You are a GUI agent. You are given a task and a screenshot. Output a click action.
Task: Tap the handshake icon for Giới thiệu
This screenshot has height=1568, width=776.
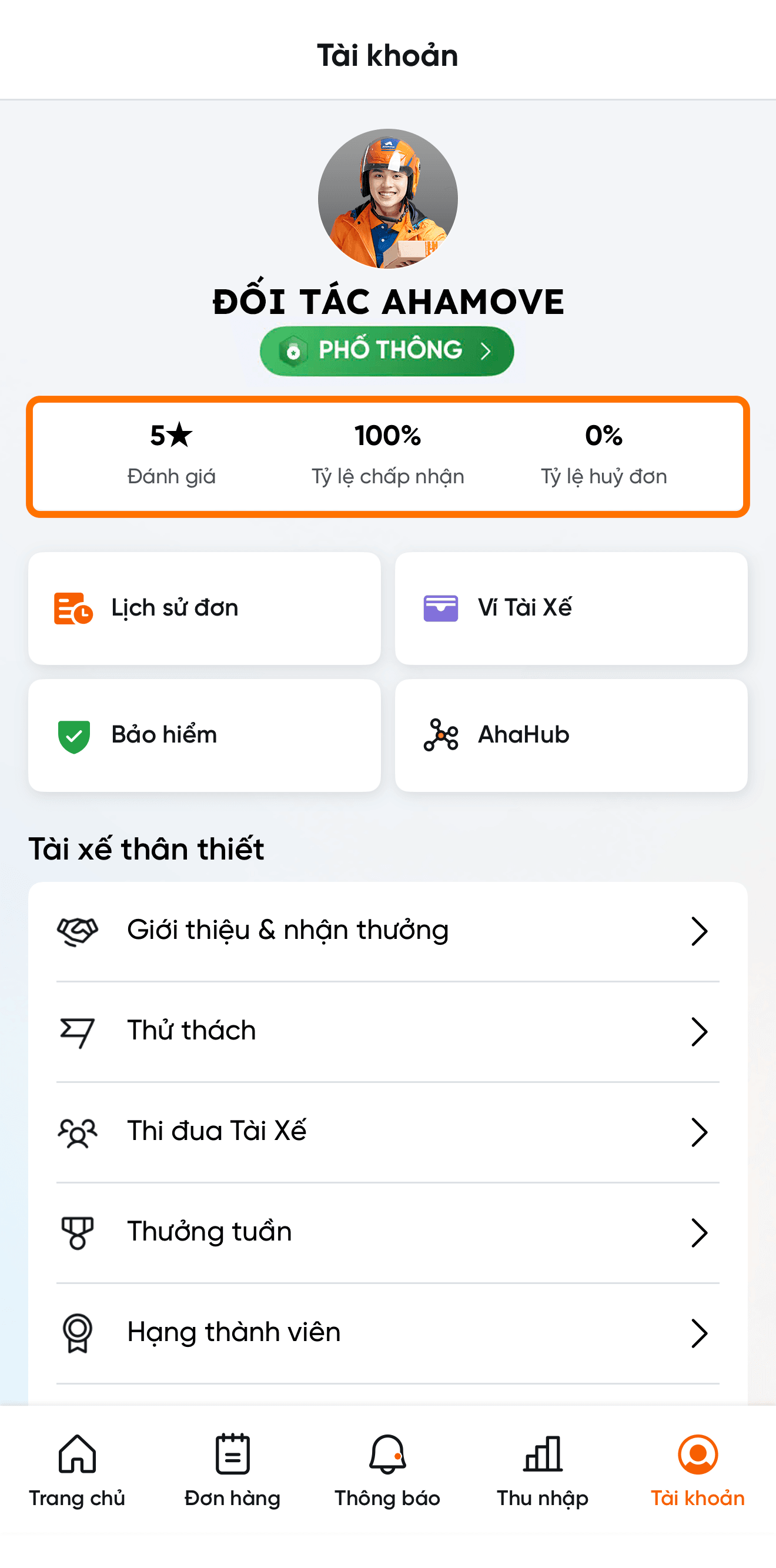(77, 931)
